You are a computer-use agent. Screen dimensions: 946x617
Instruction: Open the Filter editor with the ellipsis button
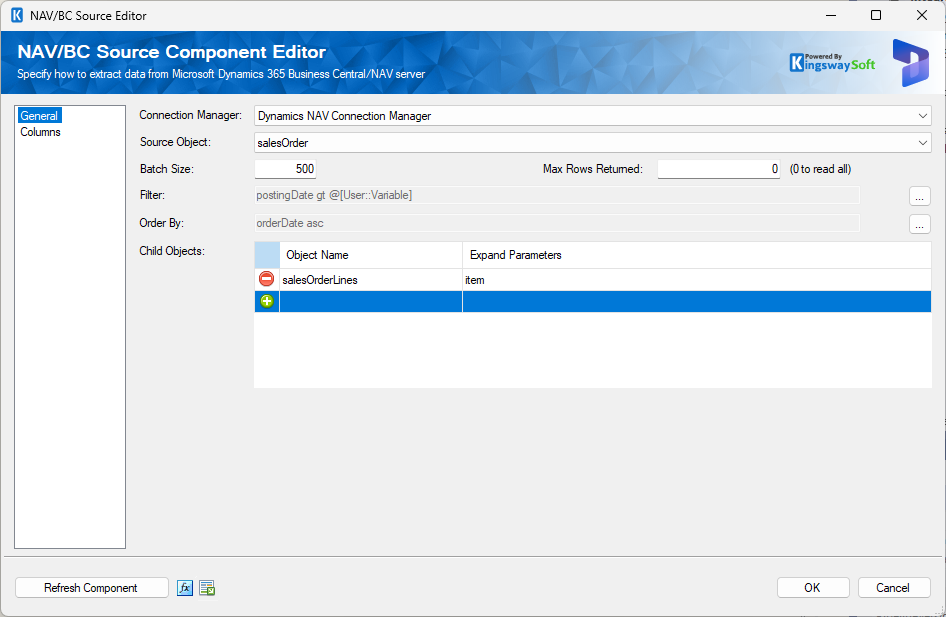point(920,196)
